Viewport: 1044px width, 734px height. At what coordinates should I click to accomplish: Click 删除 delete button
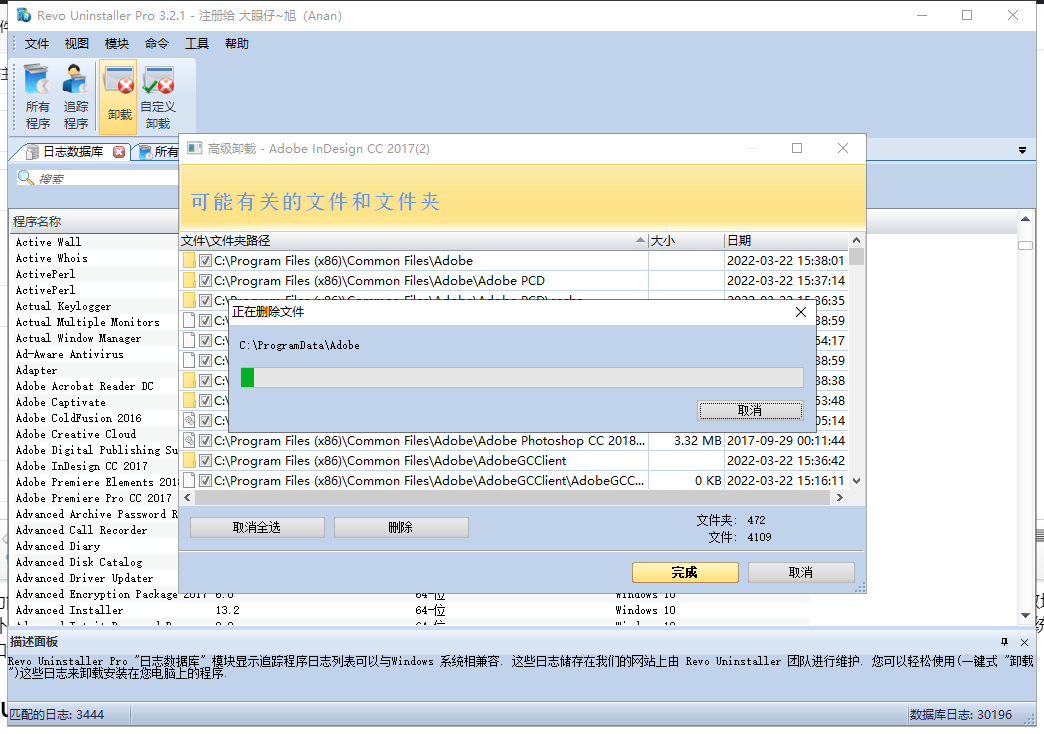(x=401, y=528)
